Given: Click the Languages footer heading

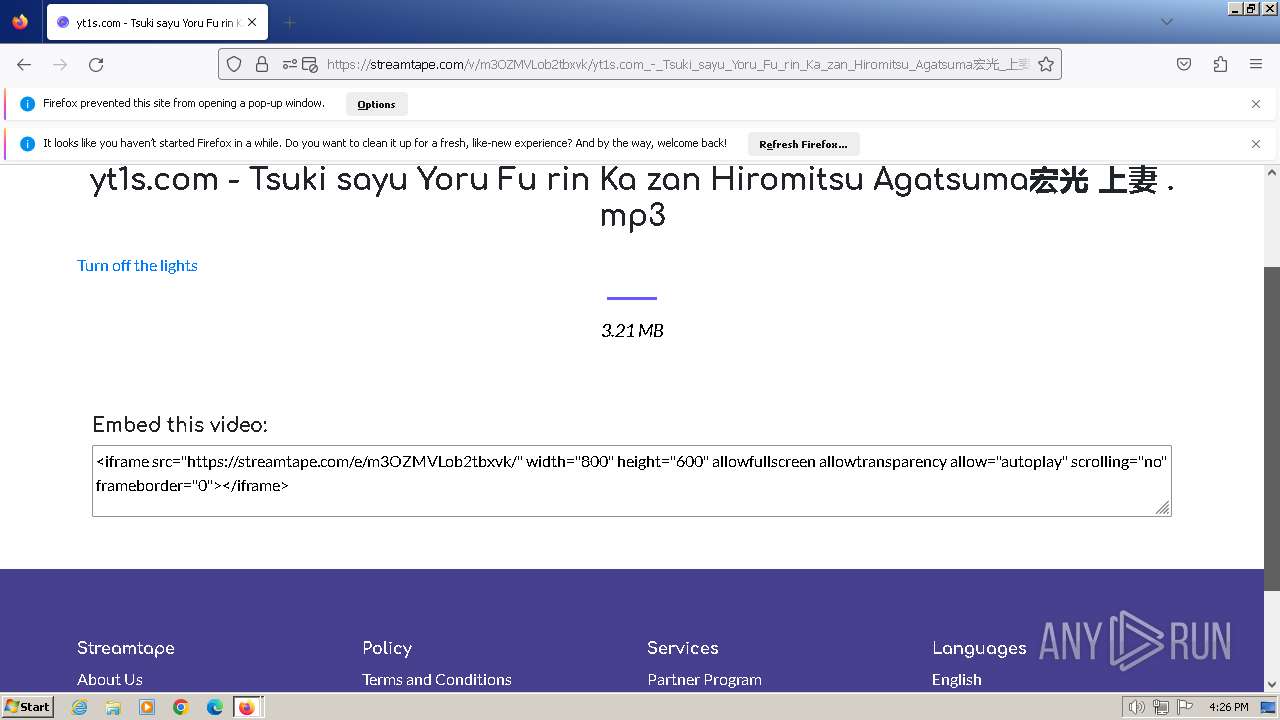Looking at the screenshot, I should (x=979, y=648).
